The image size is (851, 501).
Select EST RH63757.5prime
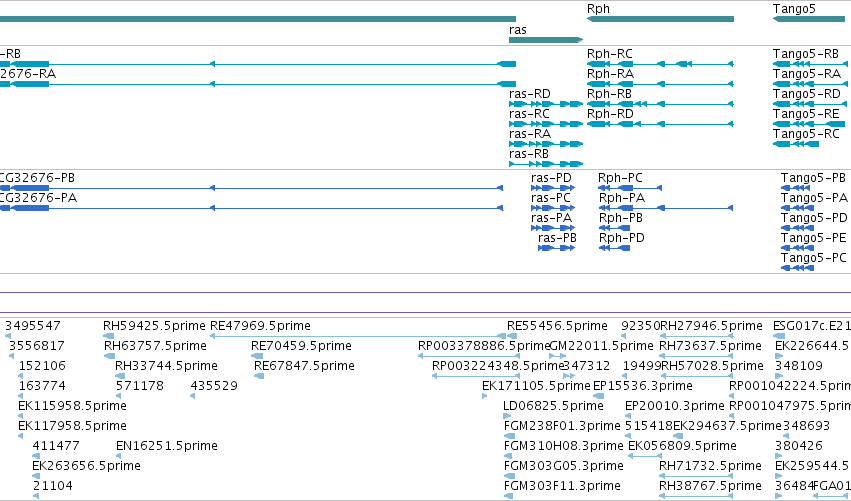155,346
